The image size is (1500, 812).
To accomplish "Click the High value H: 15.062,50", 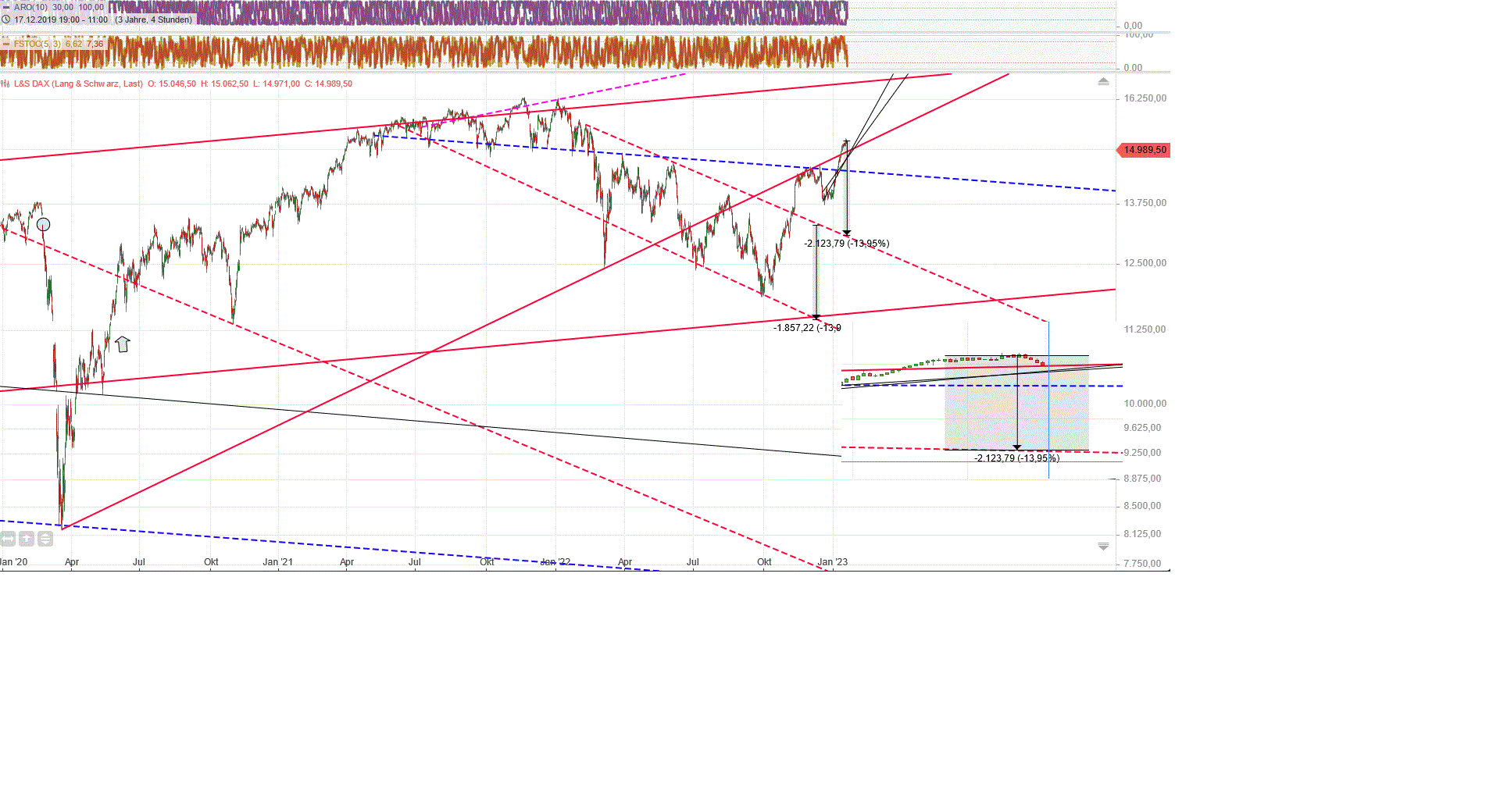I will point(224,84).
